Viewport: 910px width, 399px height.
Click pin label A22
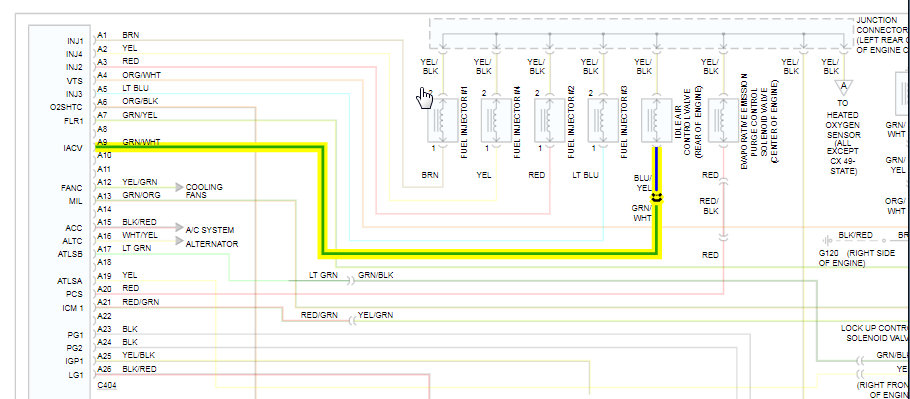pyautogui.click(x=104, y=316)
